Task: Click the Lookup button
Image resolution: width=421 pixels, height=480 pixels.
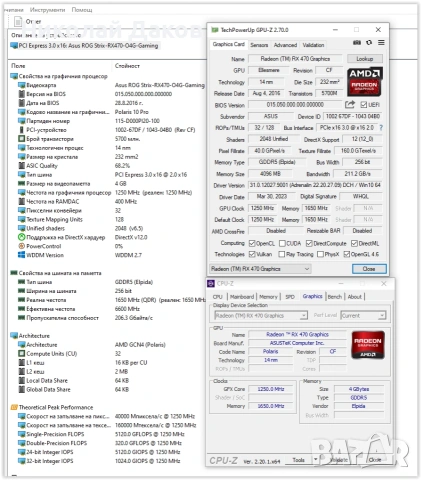Action: pyautogui.click(x=365, y=59)
